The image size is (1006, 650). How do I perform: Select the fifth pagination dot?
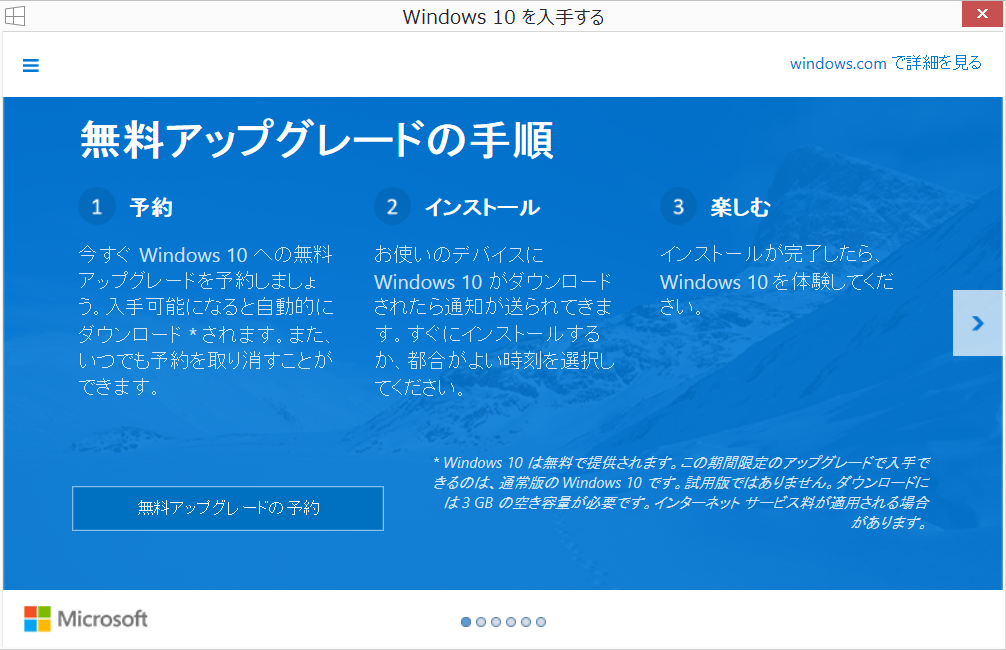(526, 622)
